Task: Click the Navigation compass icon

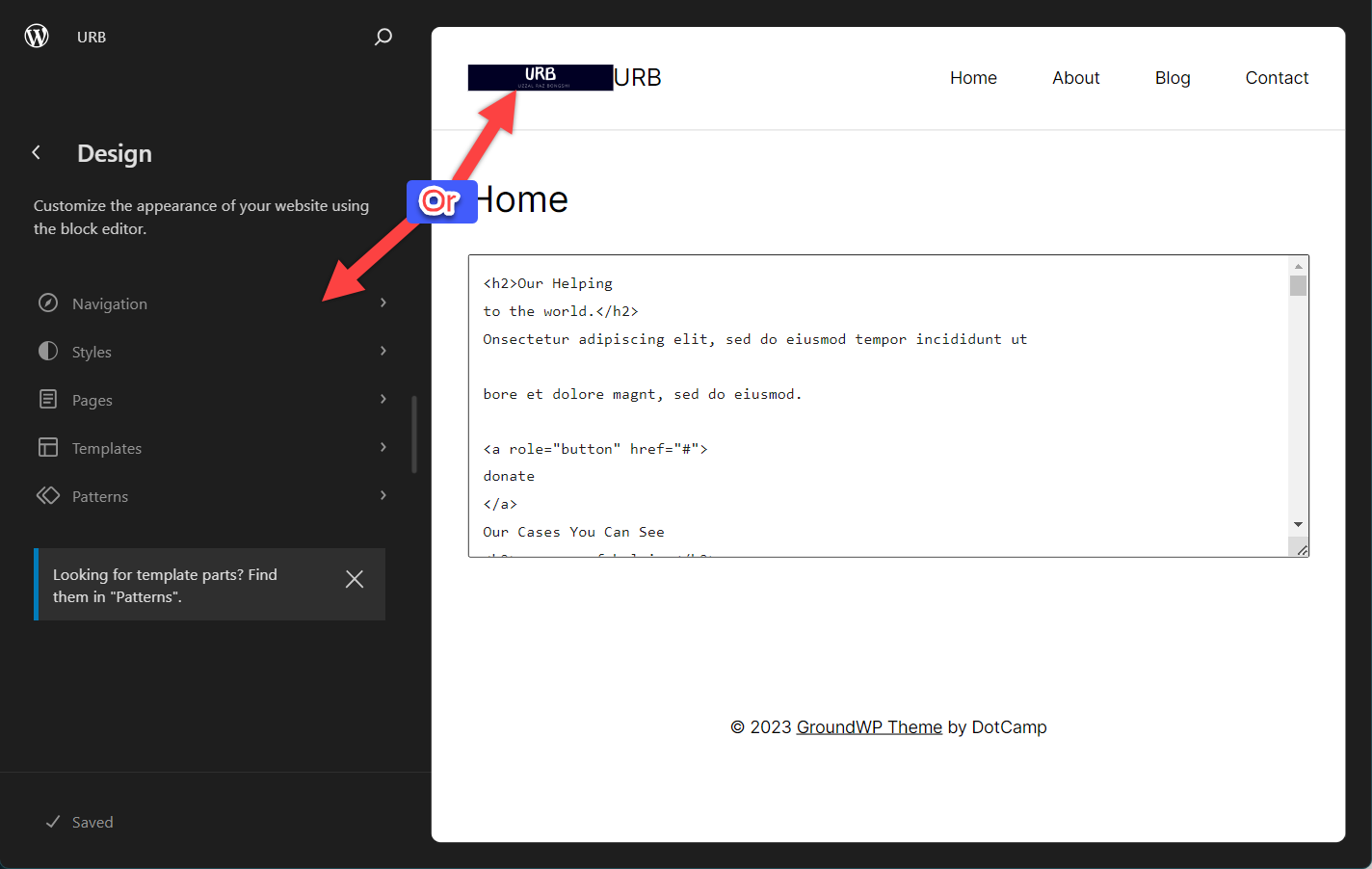Action: [x=48, y=303]
